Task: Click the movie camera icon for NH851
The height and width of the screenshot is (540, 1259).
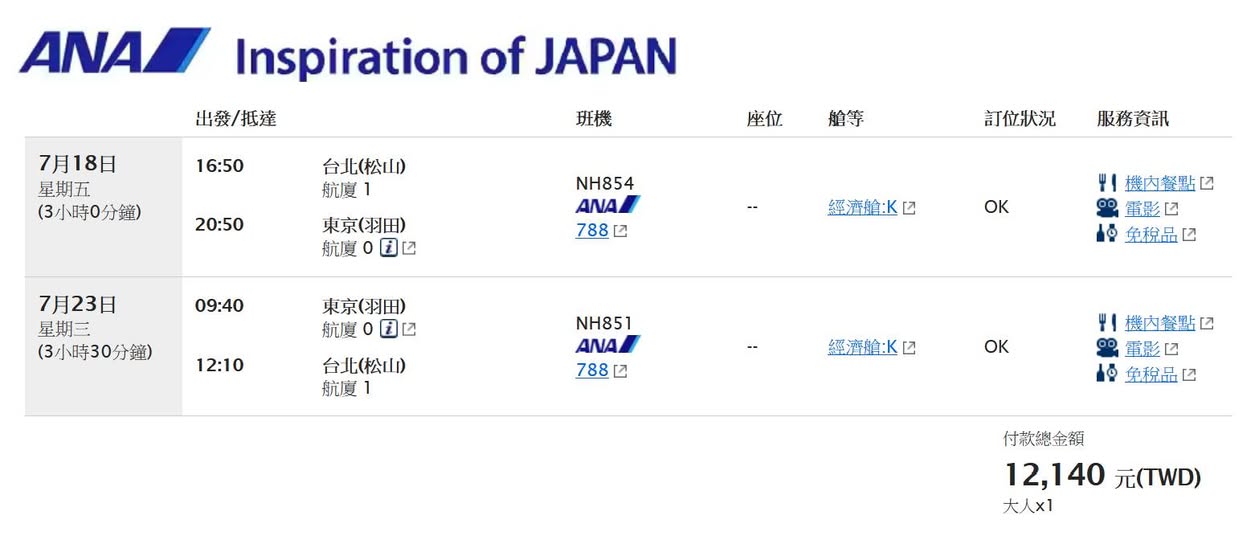Action: click(x=1106, y=349)
